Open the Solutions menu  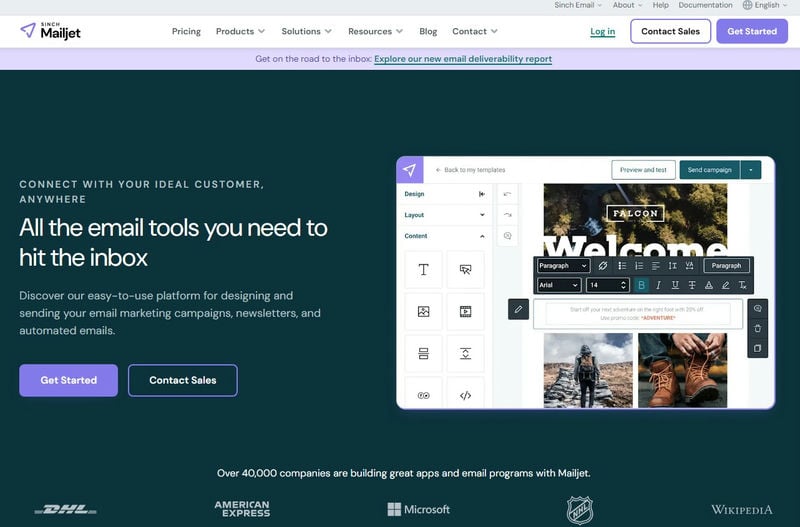click(x=306, y=31)
